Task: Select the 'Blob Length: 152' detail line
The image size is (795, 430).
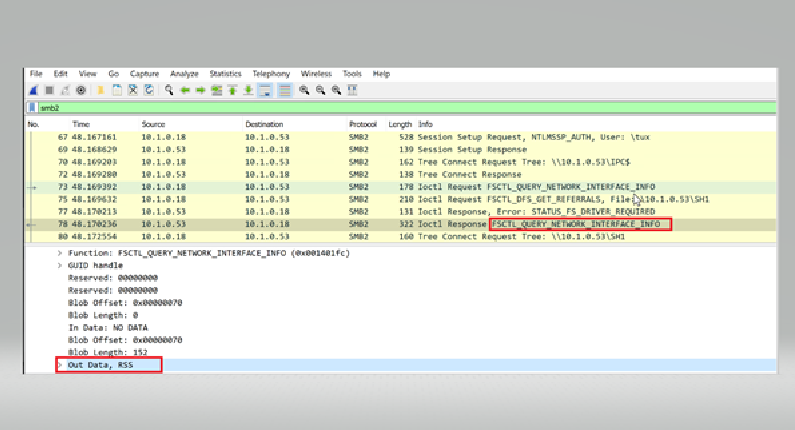Action: point(107,352)
